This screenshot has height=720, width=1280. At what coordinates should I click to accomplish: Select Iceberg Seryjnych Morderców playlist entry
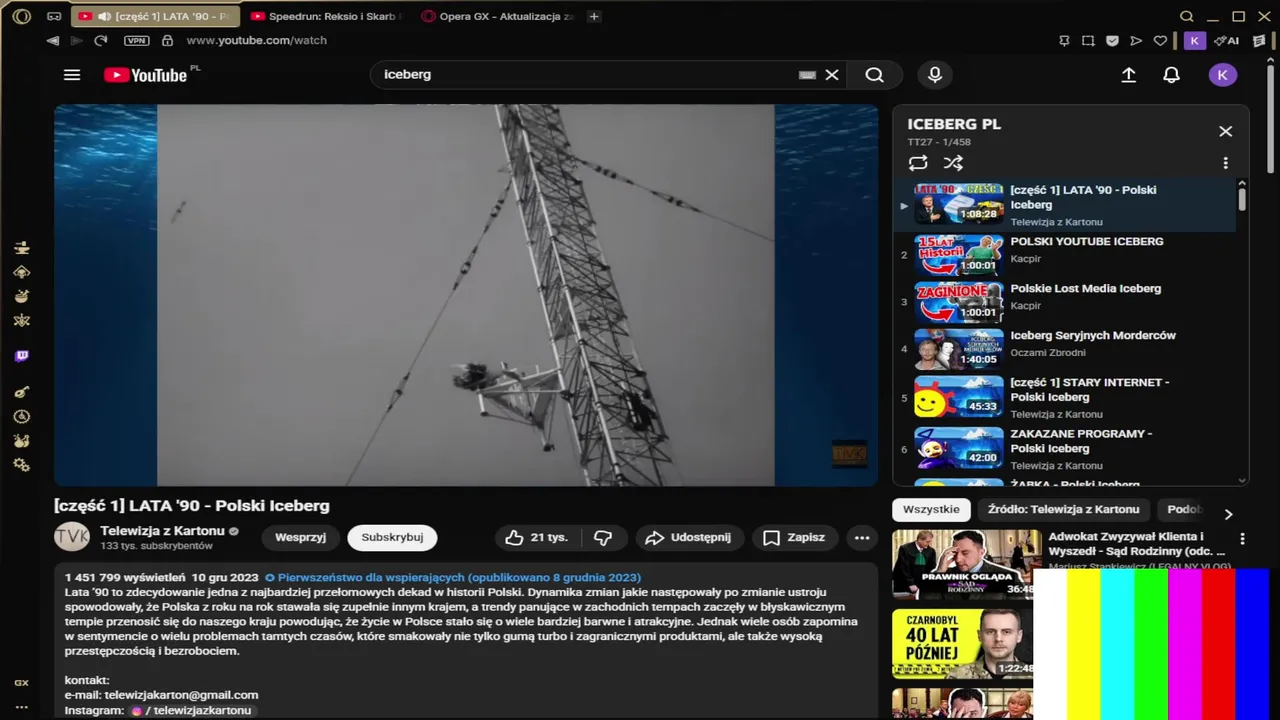(1065, 349)
